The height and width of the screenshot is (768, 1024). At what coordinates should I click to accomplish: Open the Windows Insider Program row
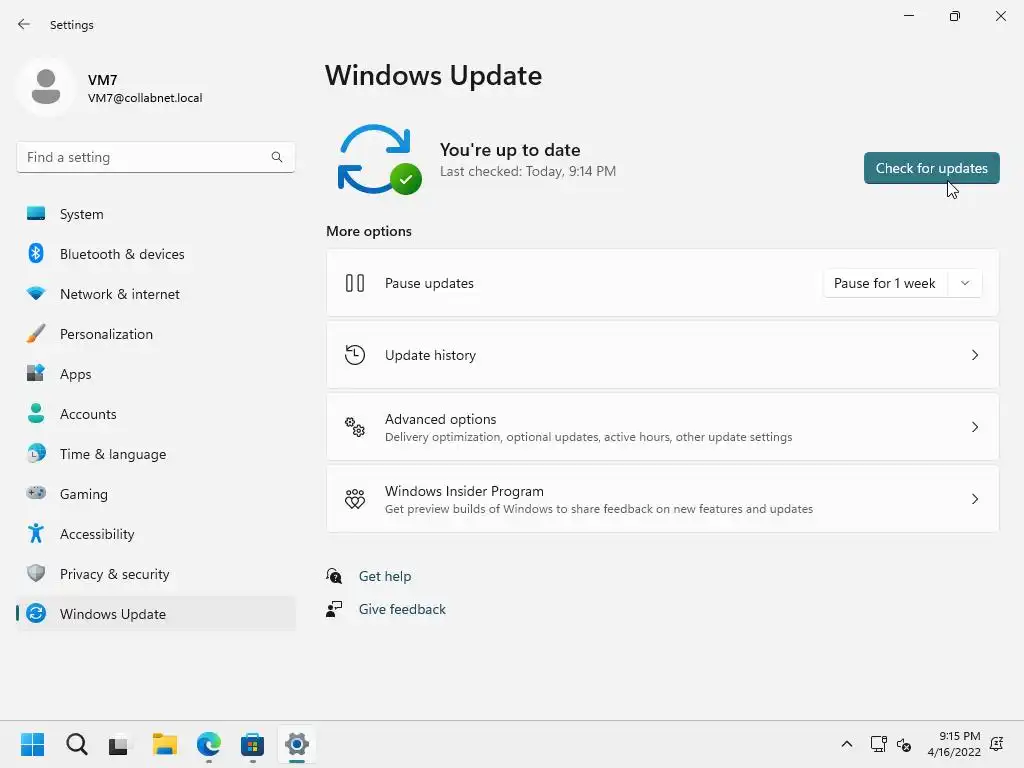(662, 499)
